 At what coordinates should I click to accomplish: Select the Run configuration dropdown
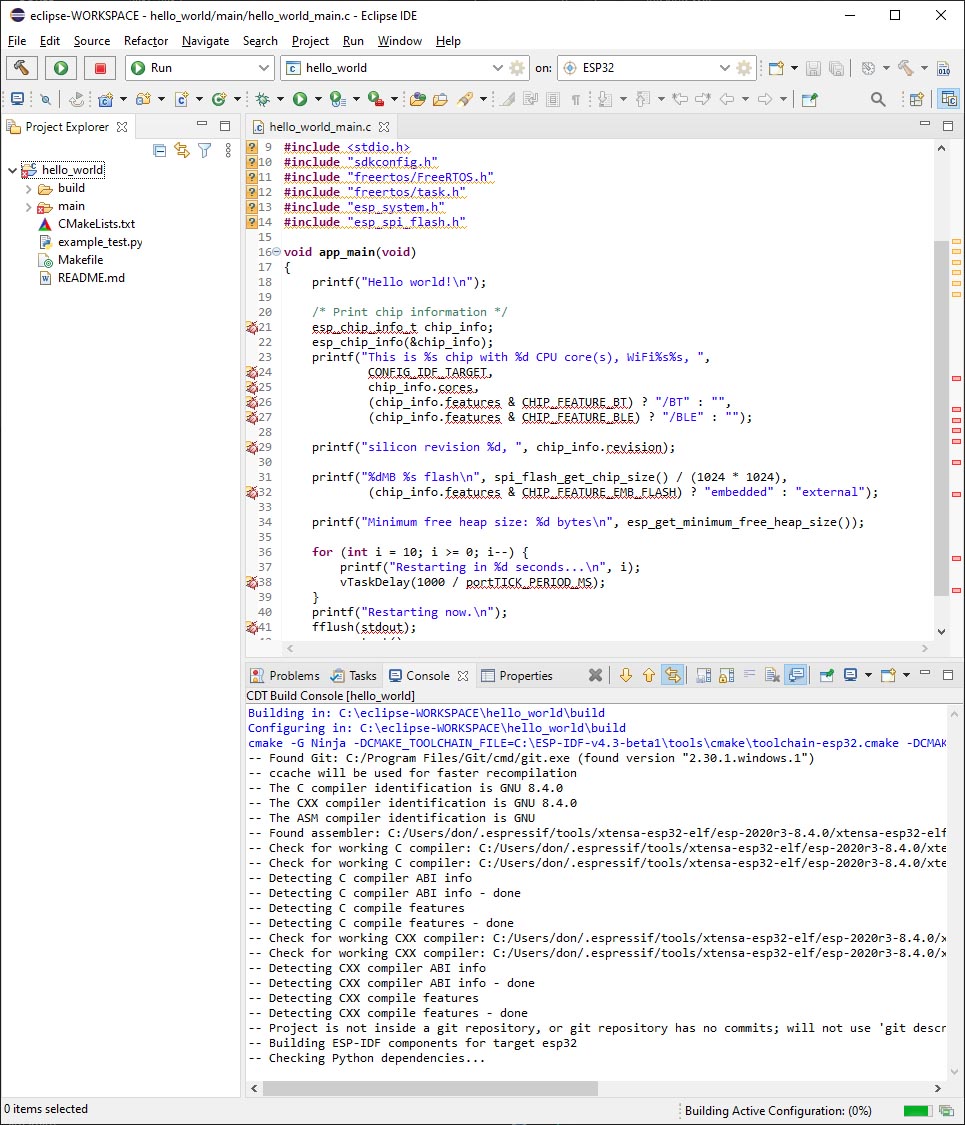click(x=265, y=68)
